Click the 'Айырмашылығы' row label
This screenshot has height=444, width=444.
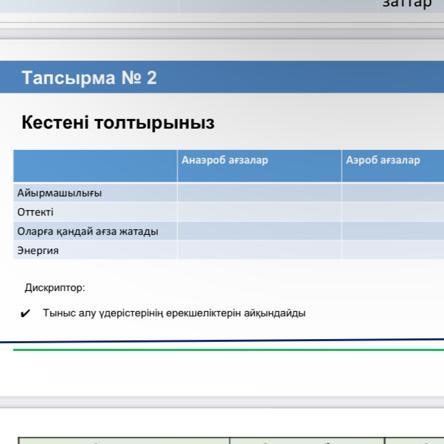pyautogui.click(x=59, y=193)
